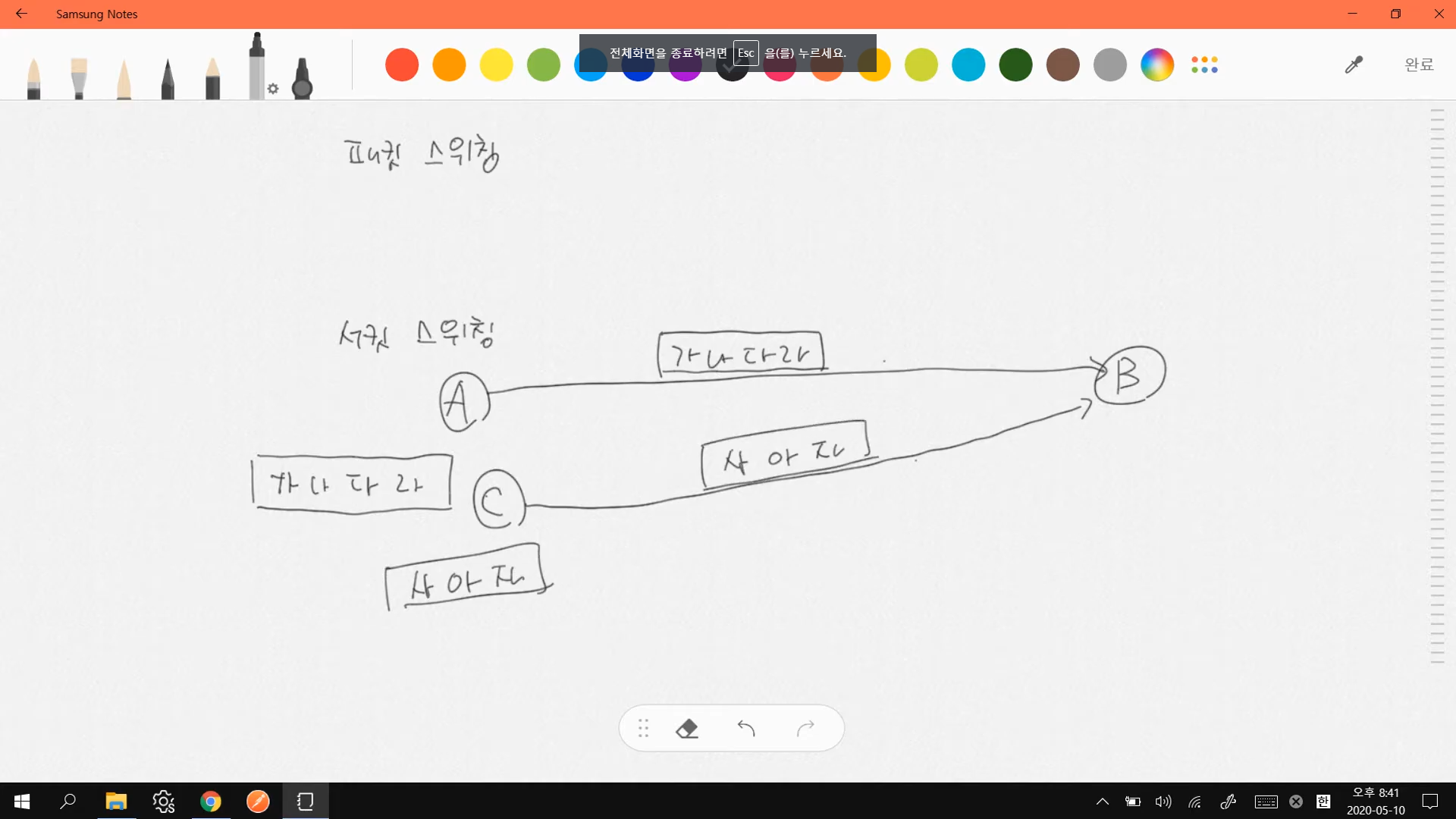Image resolution: width=1456 pixels, height=819 pixels.
Task: Pick a color with the eyedropper
Action: (x=1354, y=64)
